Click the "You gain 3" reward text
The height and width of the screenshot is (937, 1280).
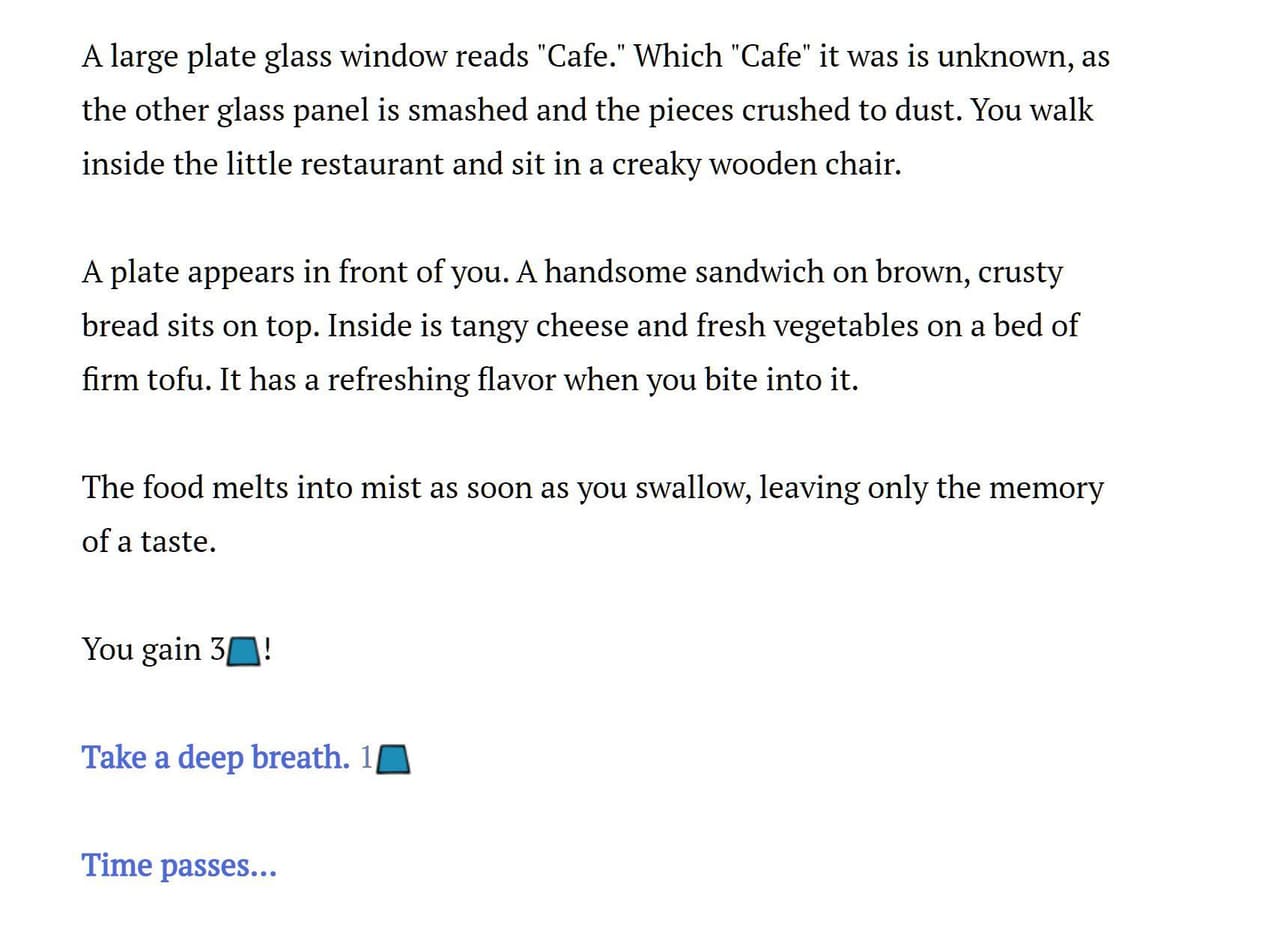point(154,650)
